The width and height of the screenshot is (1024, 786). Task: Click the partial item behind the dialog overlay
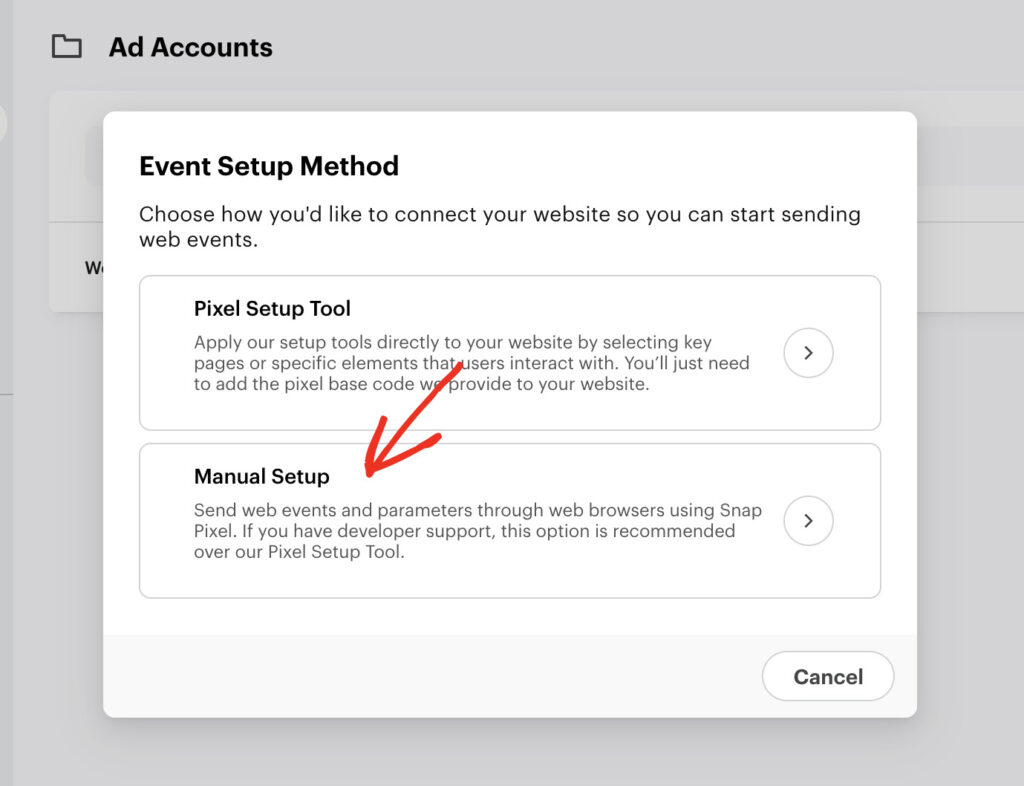pyautogui.click(x=93, y=267)
